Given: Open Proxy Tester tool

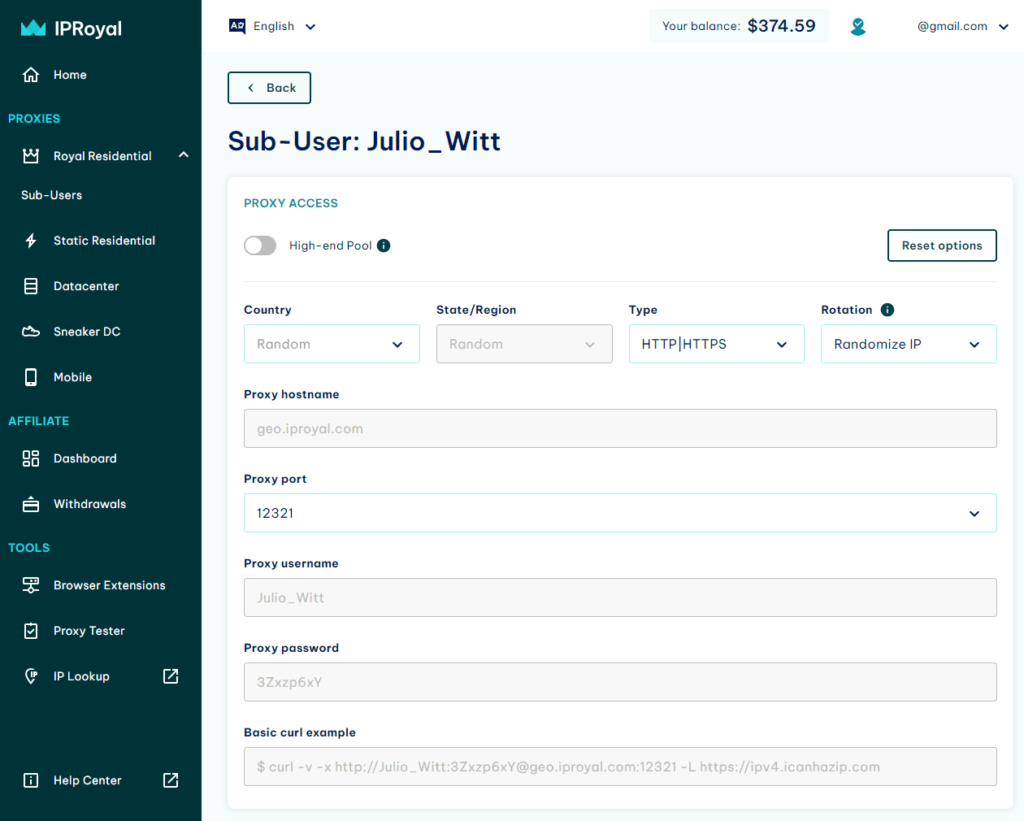Looking at the screenshot, I should tap(89, 631).
